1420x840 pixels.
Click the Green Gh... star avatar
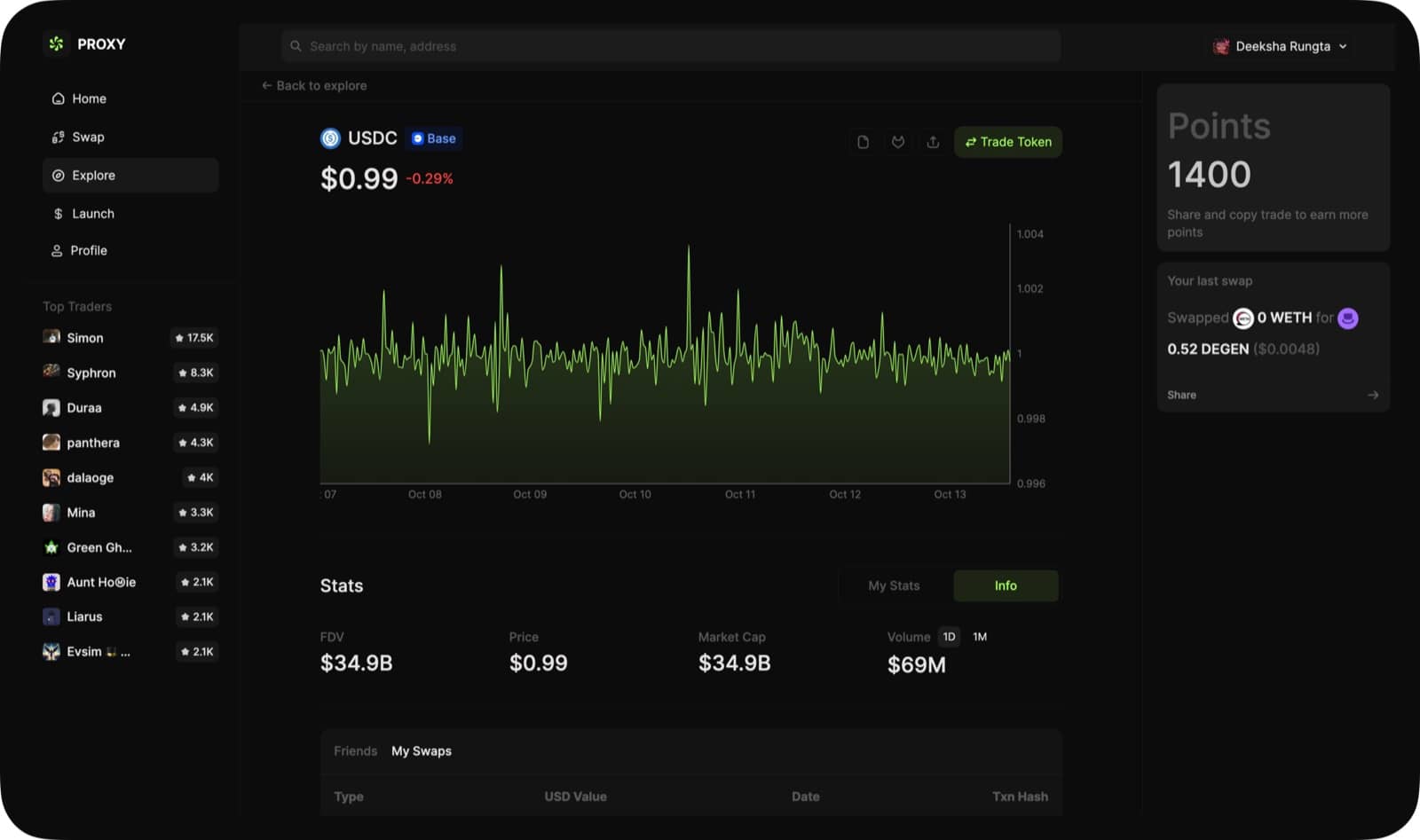51,547
